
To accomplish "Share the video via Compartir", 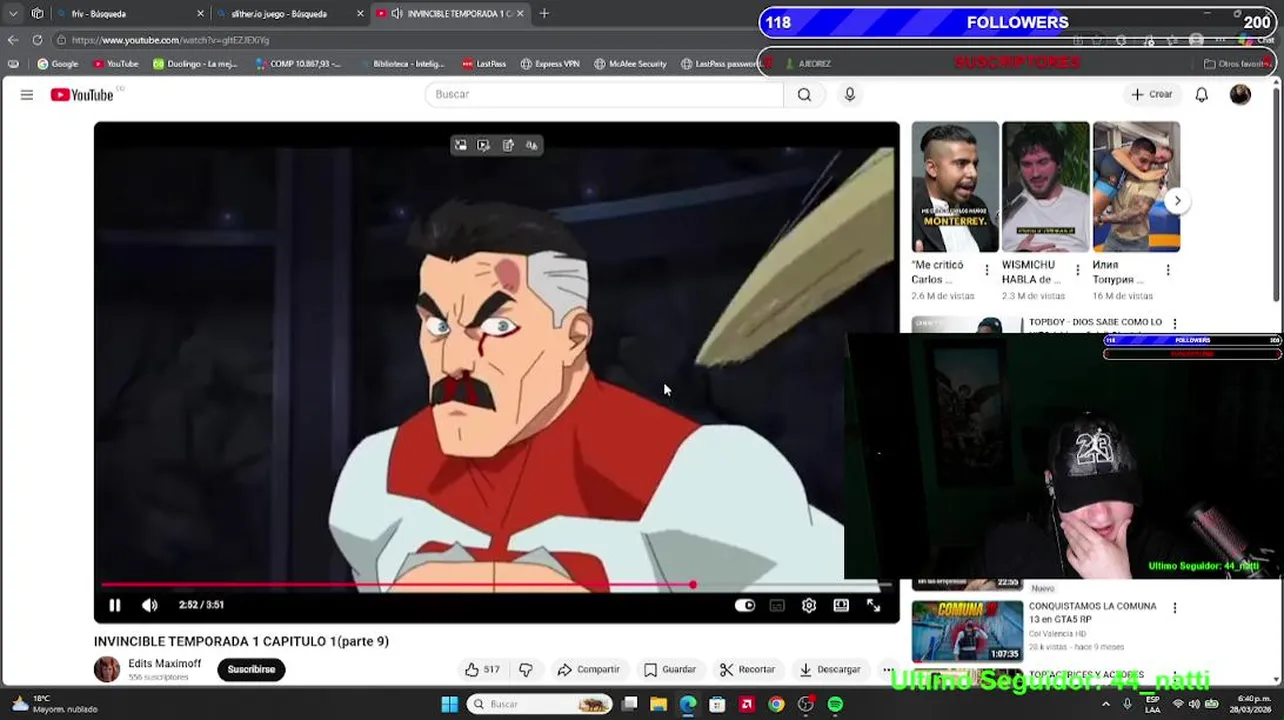I will pos(589,669).
